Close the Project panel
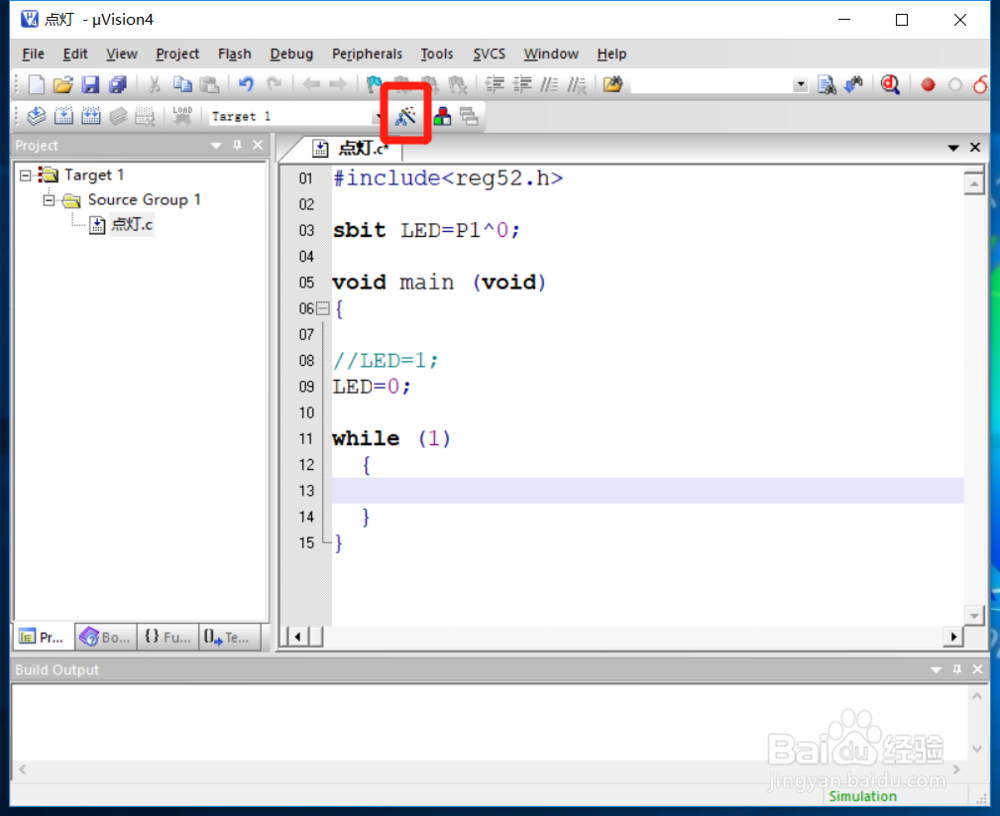1000x816 pixels. (258, 145)
